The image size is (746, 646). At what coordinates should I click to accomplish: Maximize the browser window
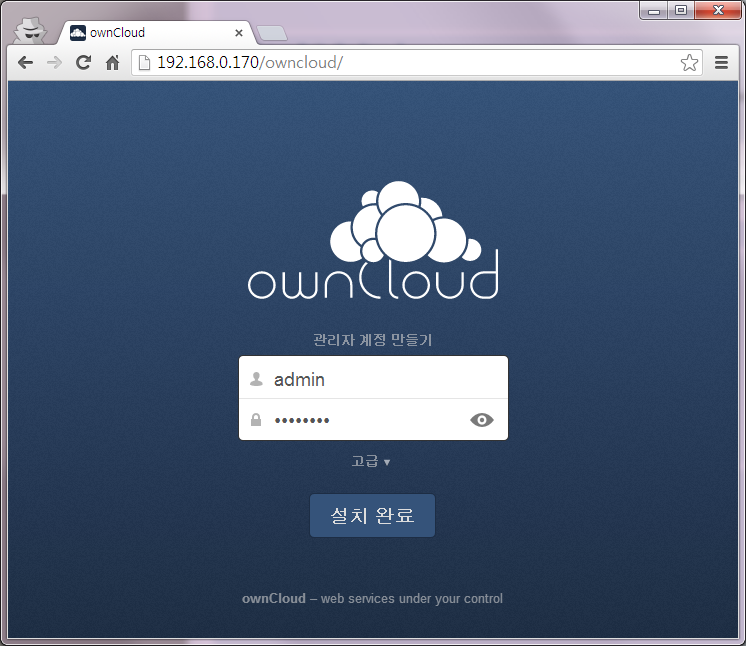coord(681,11)
